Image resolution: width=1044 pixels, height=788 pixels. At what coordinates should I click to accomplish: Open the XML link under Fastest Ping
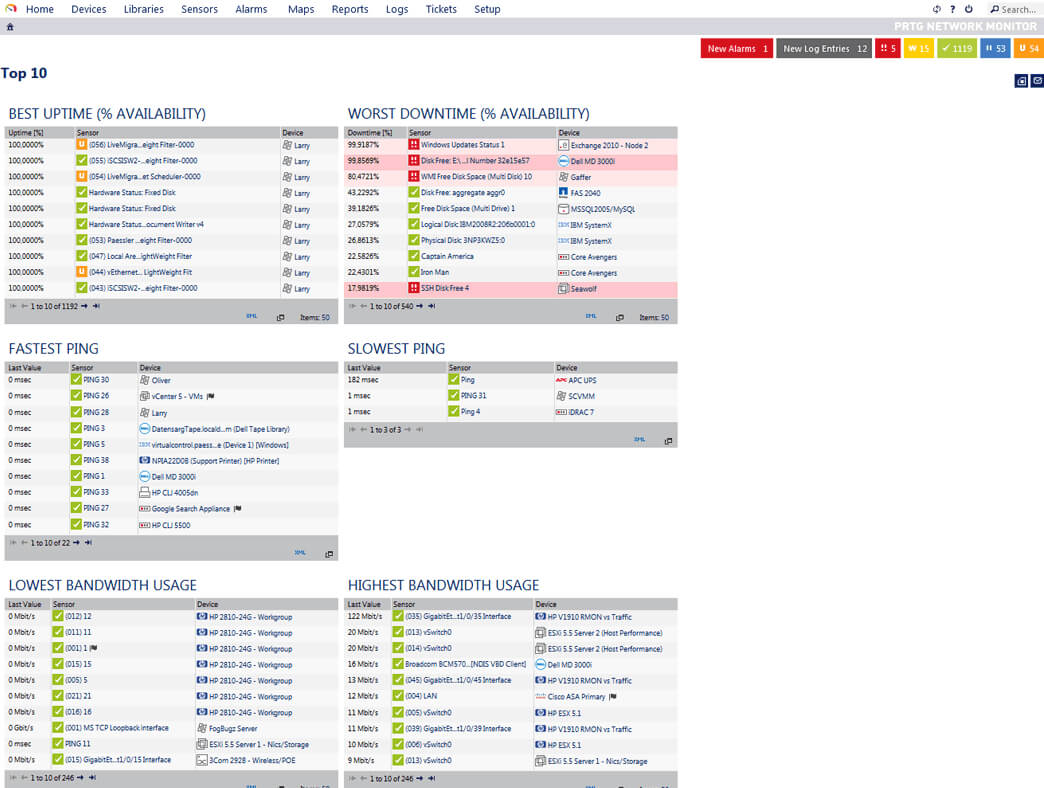click(x=300, y=552)
